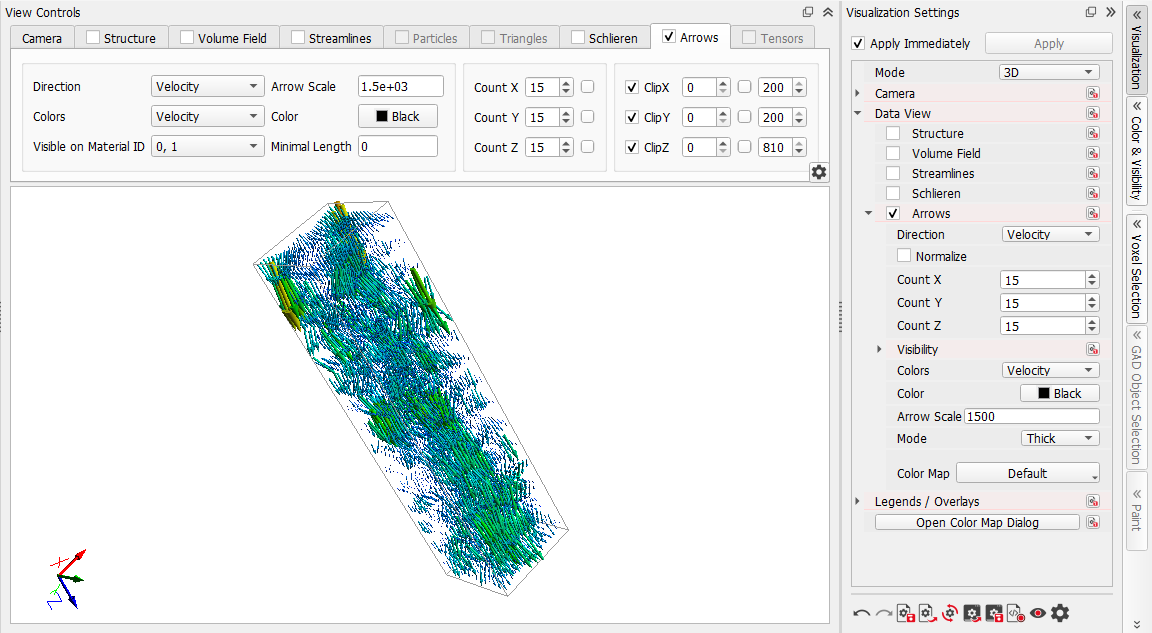
Task: Click the dark window gear with red arrow icon
Action: pyautogui.click(x=972, y=613)
